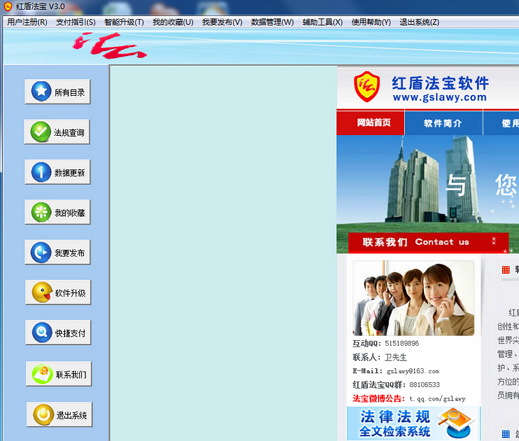Click the envelope icon for 联系我们
The image size is (519, 441).
click(x=43, y=374)
